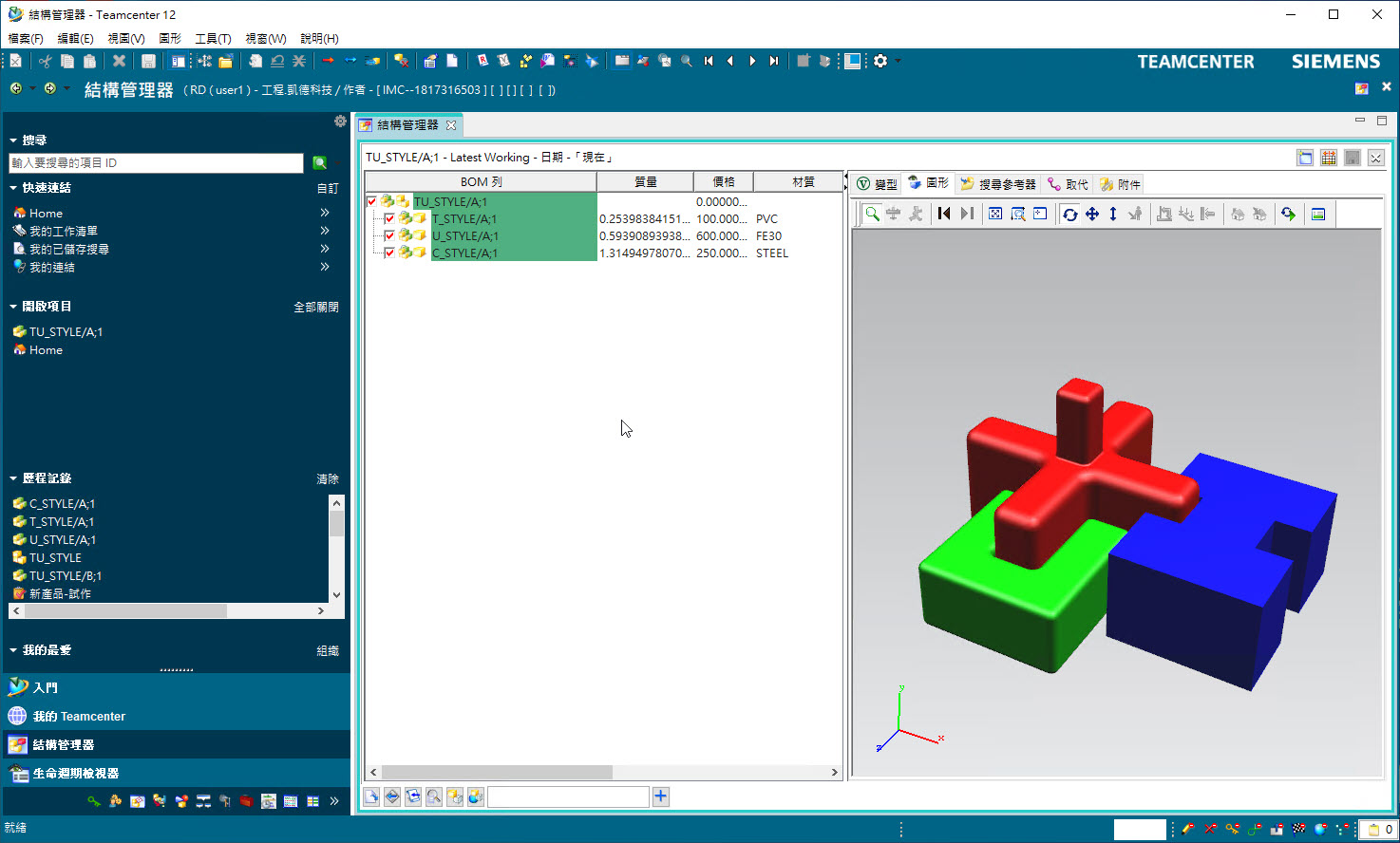Click the previous-step bar-arrow icon in graphics toolbar
Screen dimensions: 1400x843
(x=944, y=214)
